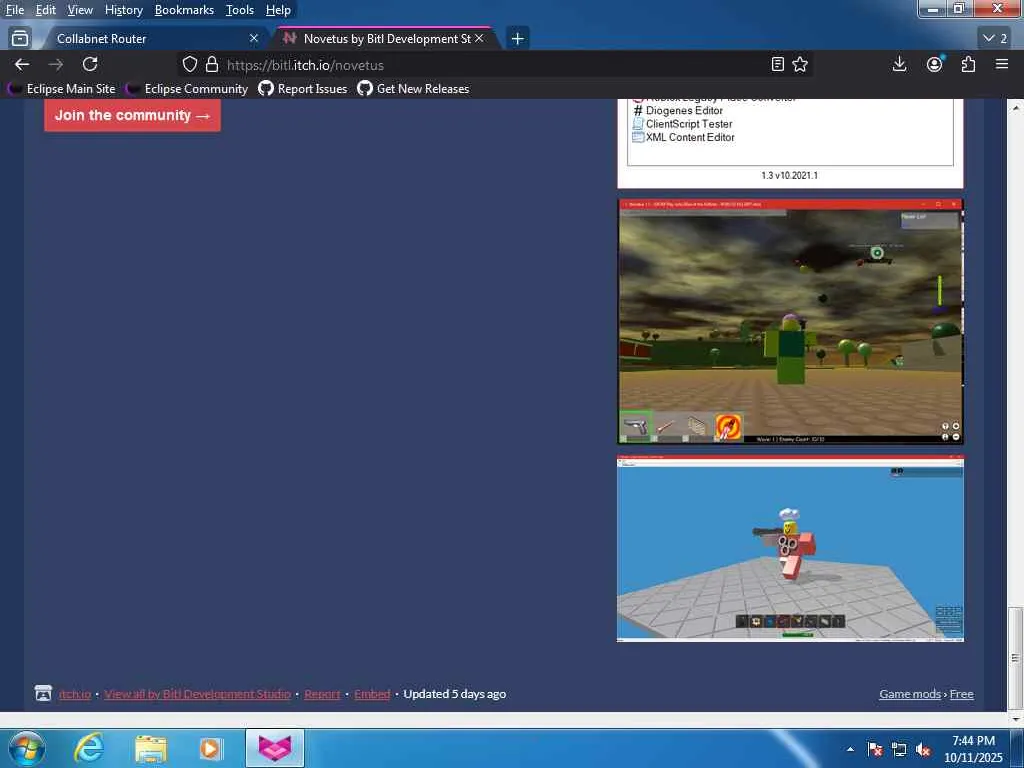Screen dimensions: 1024x768
Task: Expand the list all tabs dropdown
Action: click(995, 39)
